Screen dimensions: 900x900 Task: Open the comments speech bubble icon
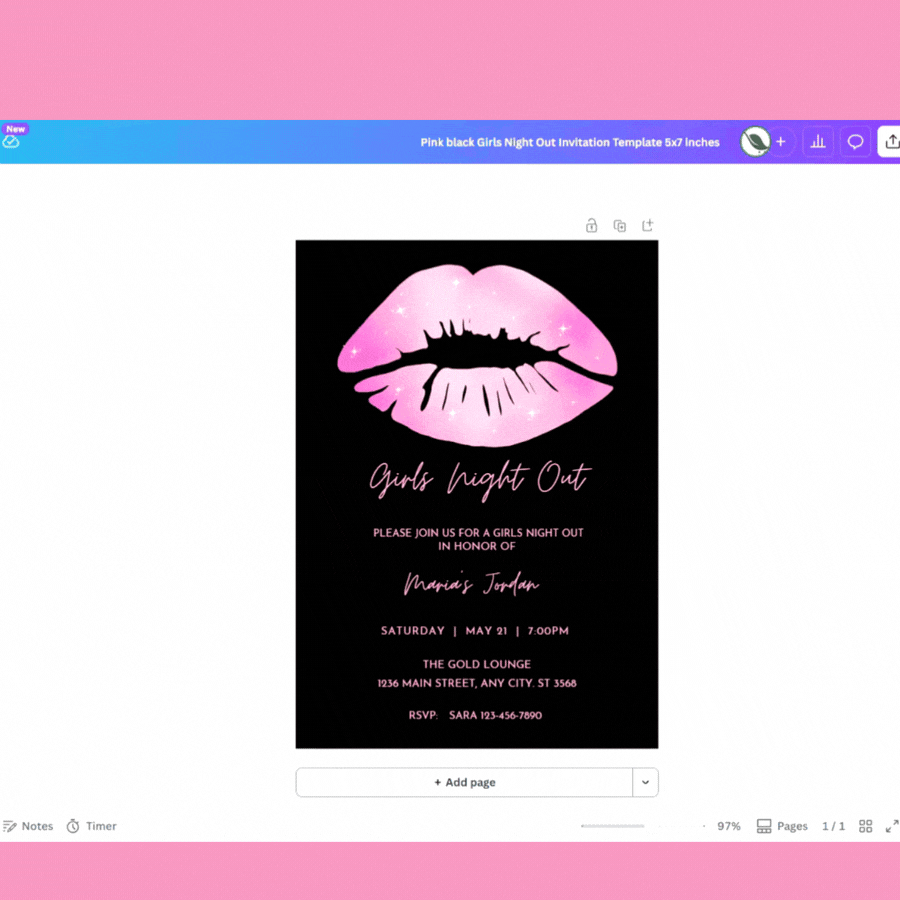coord(855,142)
